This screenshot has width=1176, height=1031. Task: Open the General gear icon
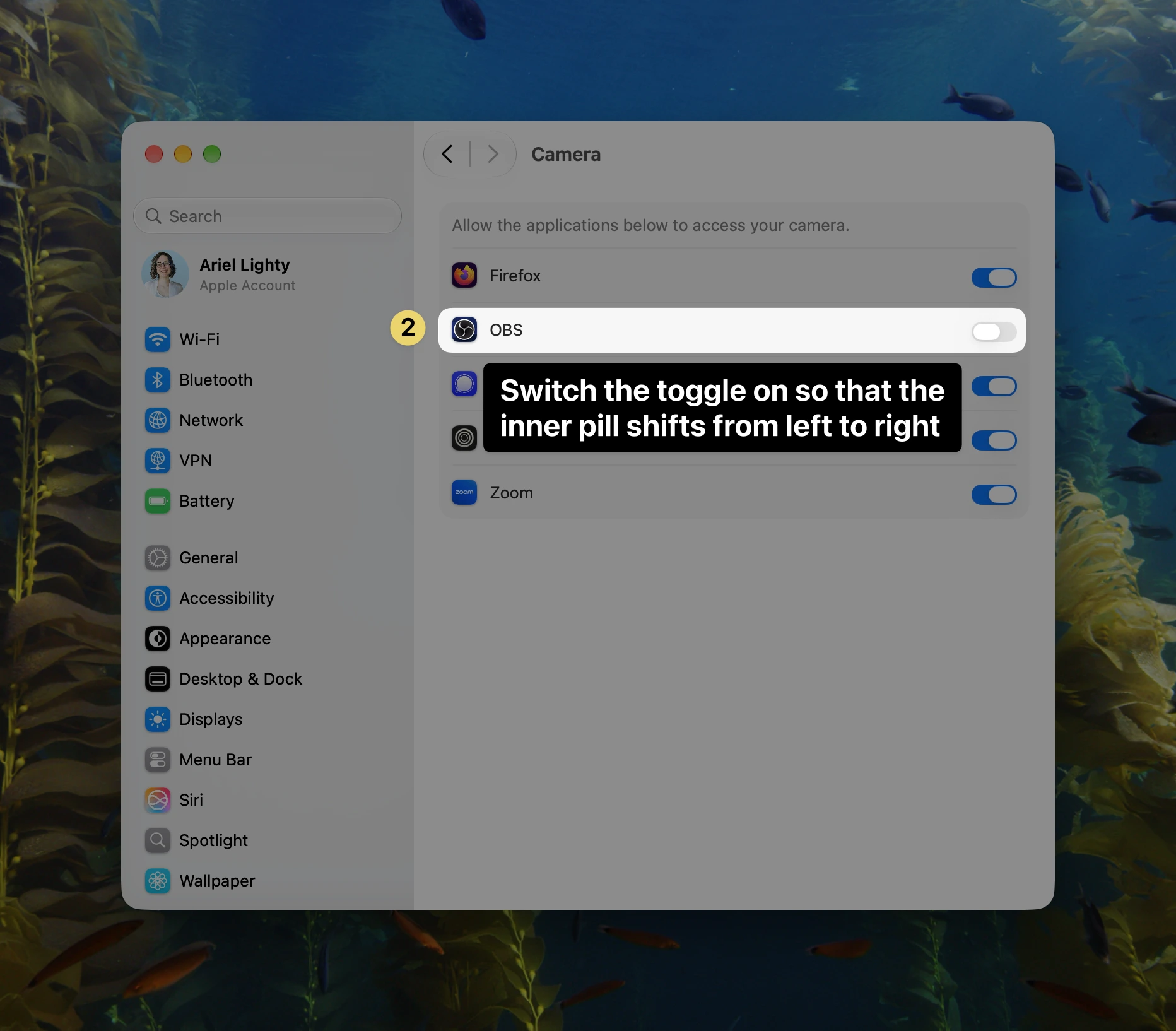pyautogui.click(x=158, y=558)
